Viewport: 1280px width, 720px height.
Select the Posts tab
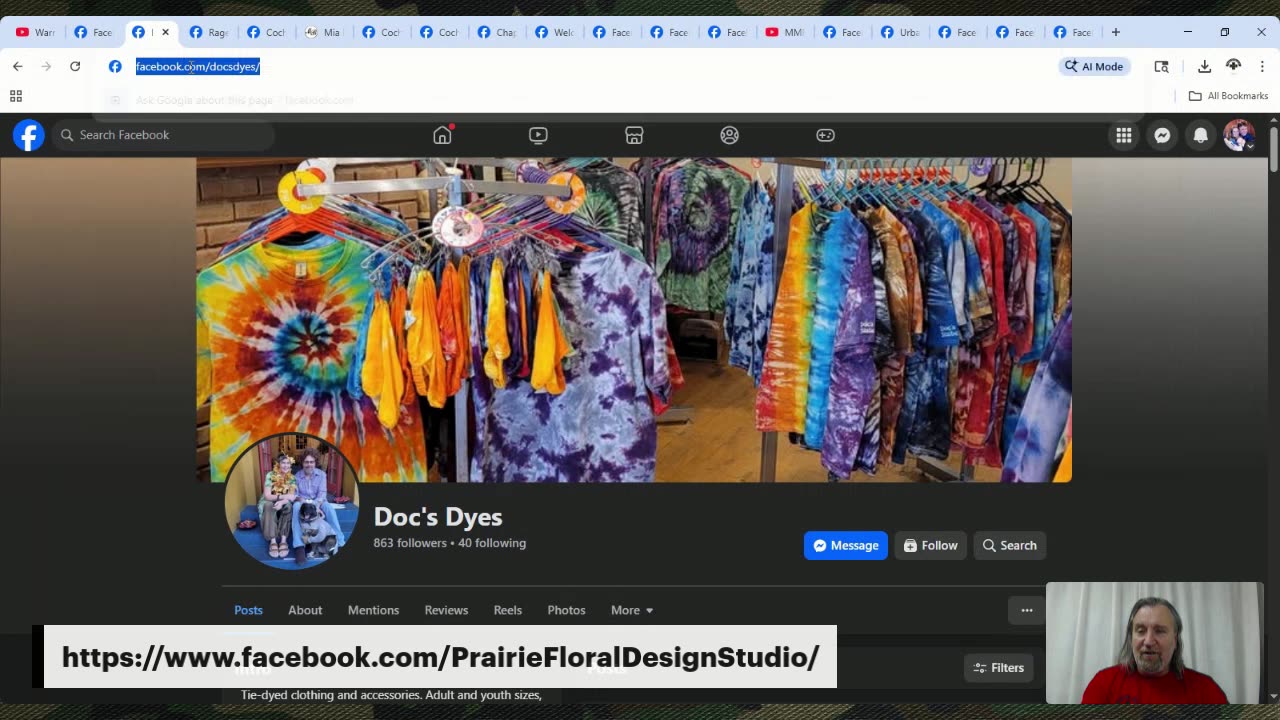click(248, 610)
